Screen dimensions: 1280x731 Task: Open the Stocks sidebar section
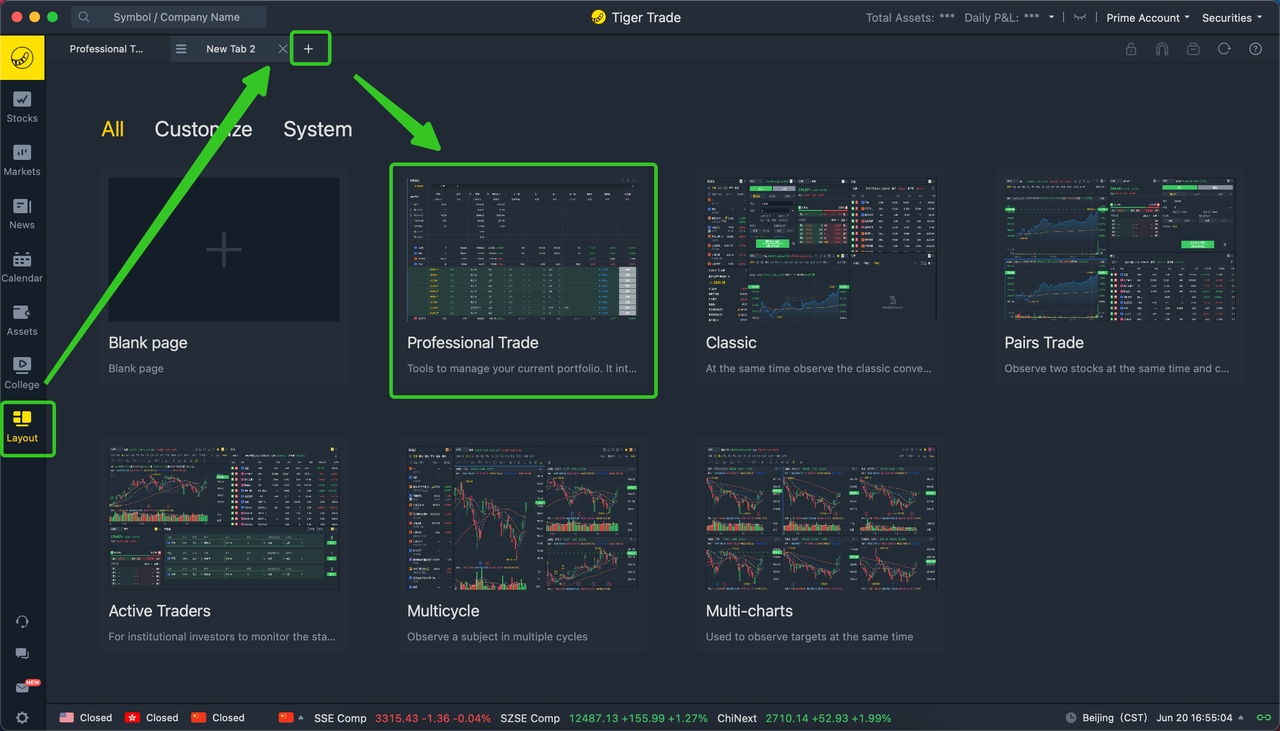tap(22, 107)
